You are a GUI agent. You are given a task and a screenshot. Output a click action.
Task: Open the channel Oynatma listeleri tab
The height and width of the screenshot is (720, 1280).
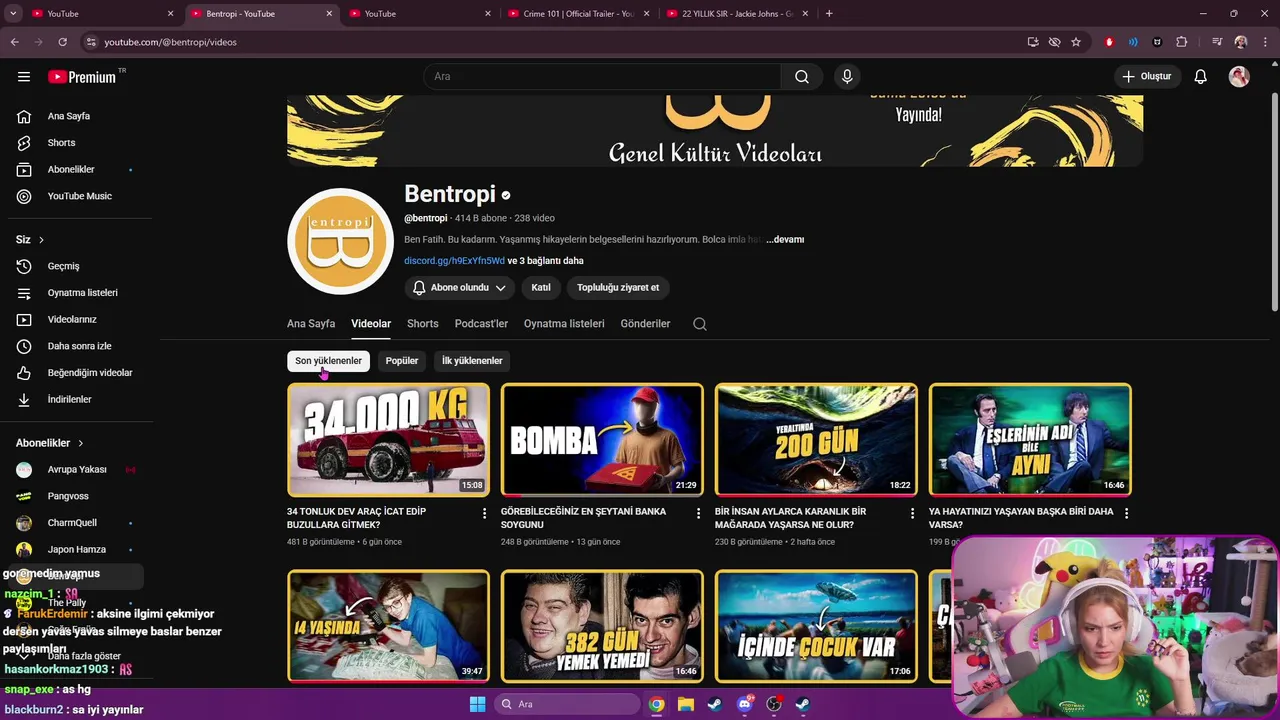564,324
